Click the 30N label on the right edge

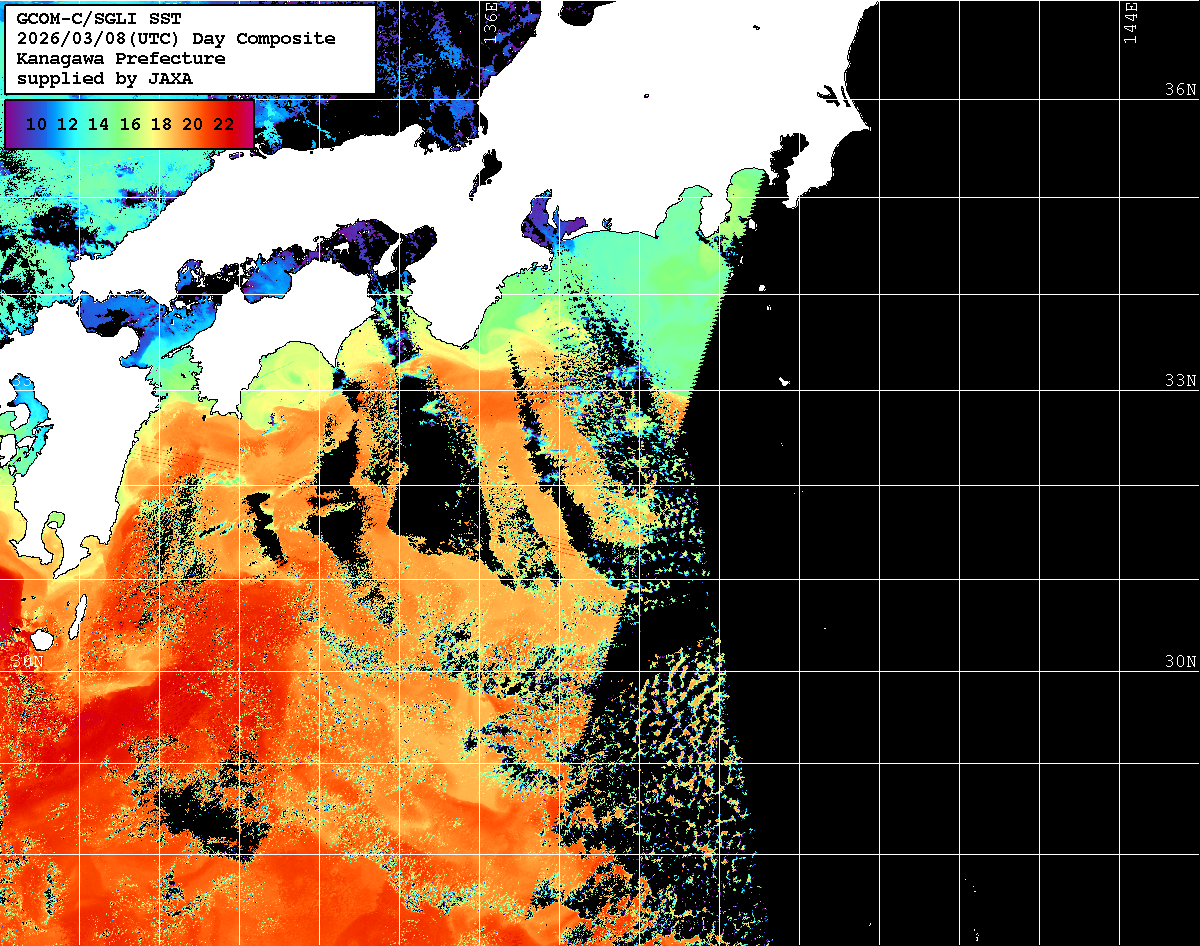coord(1180,662)
